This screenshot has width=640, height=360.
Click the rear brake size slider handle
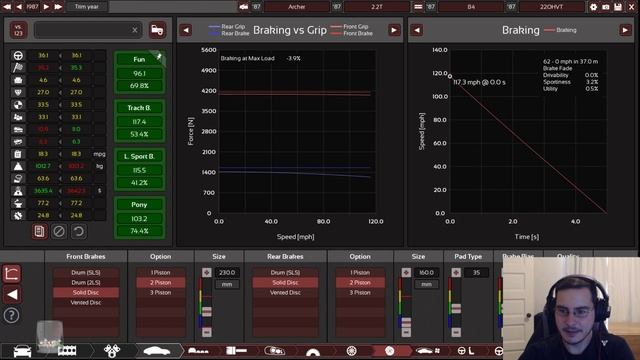[x=406, y=322]
